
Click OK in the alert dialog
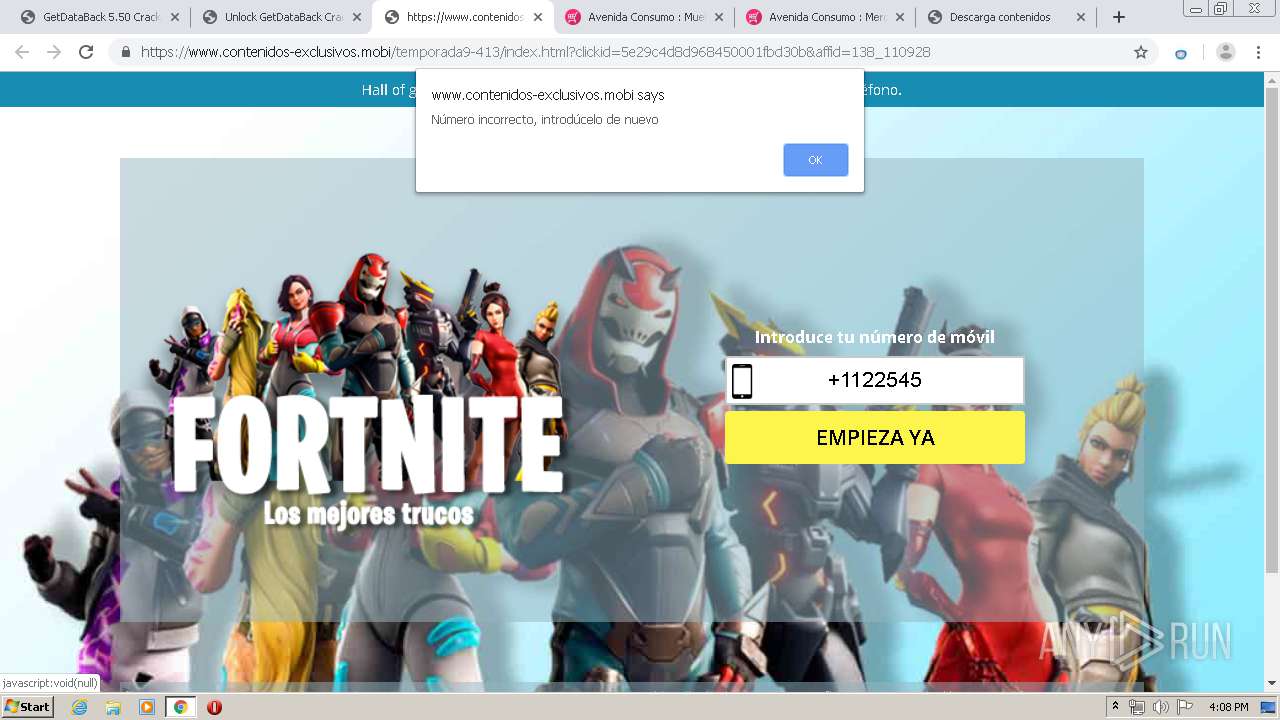(x=815, y=160)
